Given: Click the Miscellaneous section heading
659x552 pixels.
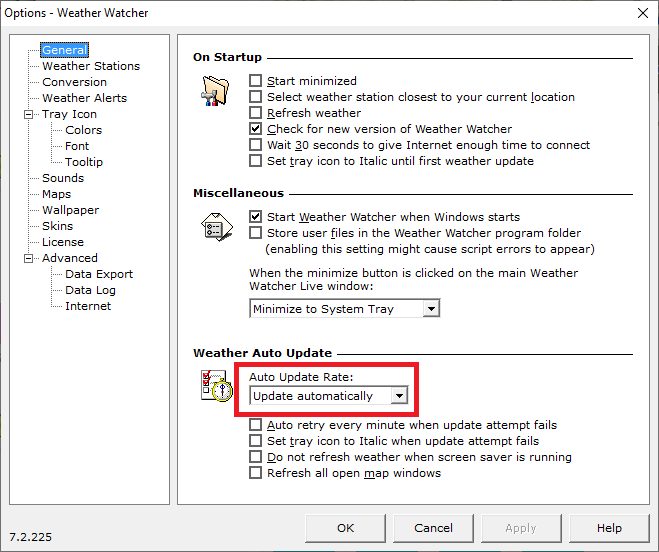Looking at the screenshot, I should 238,193.
